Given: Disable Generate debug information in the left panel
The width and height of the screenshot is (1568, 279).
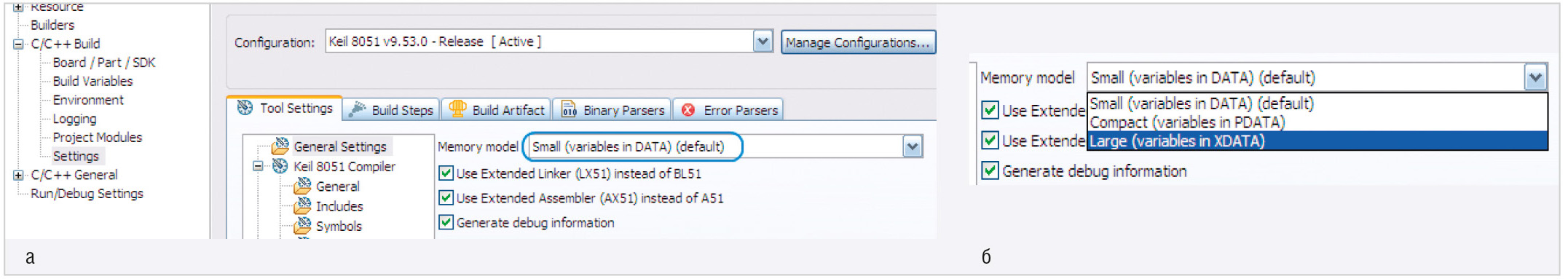Looking at the screenshot, I should coord(446,222).
